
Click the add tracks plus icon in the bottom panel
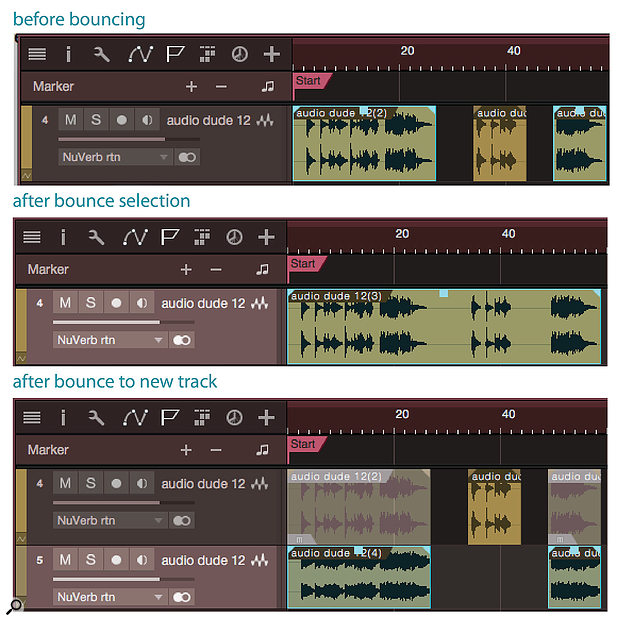pos(266,417)
